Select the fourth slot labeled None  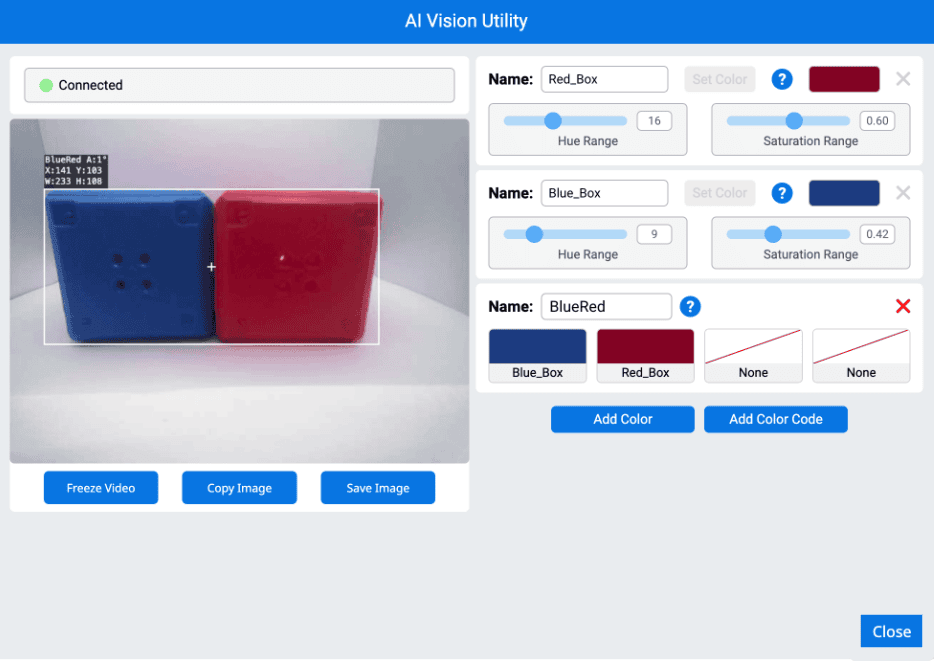[861, 356]
